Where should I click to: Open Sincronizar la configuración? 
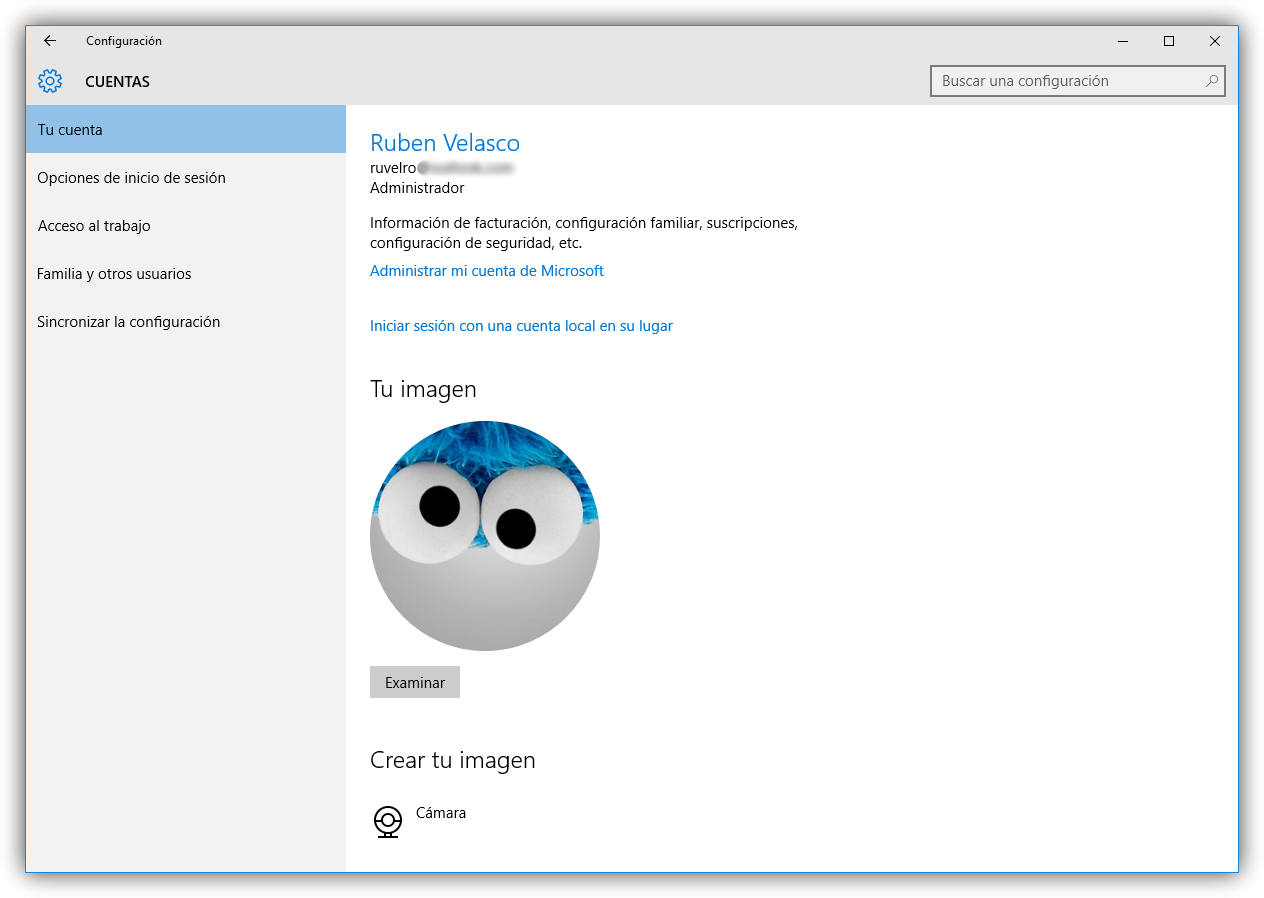click(186, 322)
